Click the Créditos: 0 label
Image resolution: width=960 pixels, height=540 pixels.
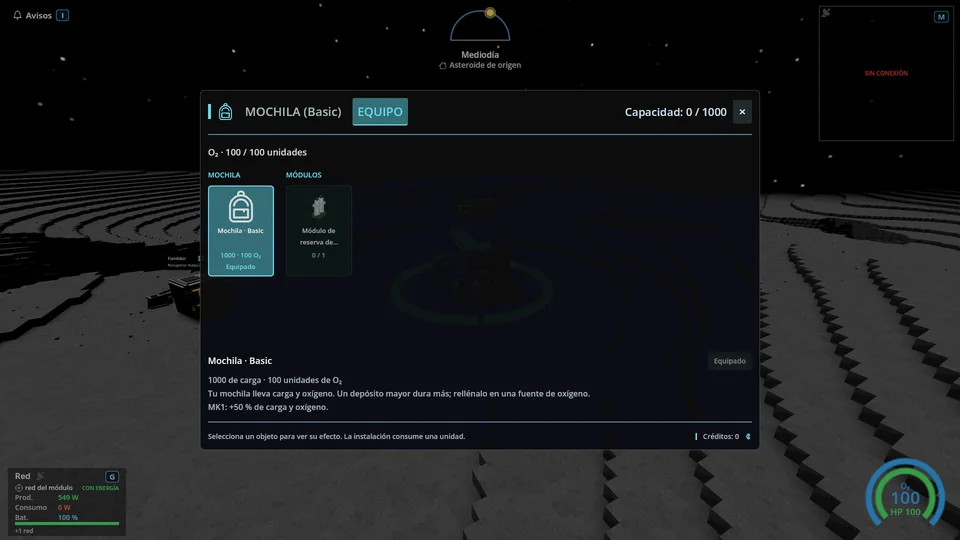(x=721, y=437)
